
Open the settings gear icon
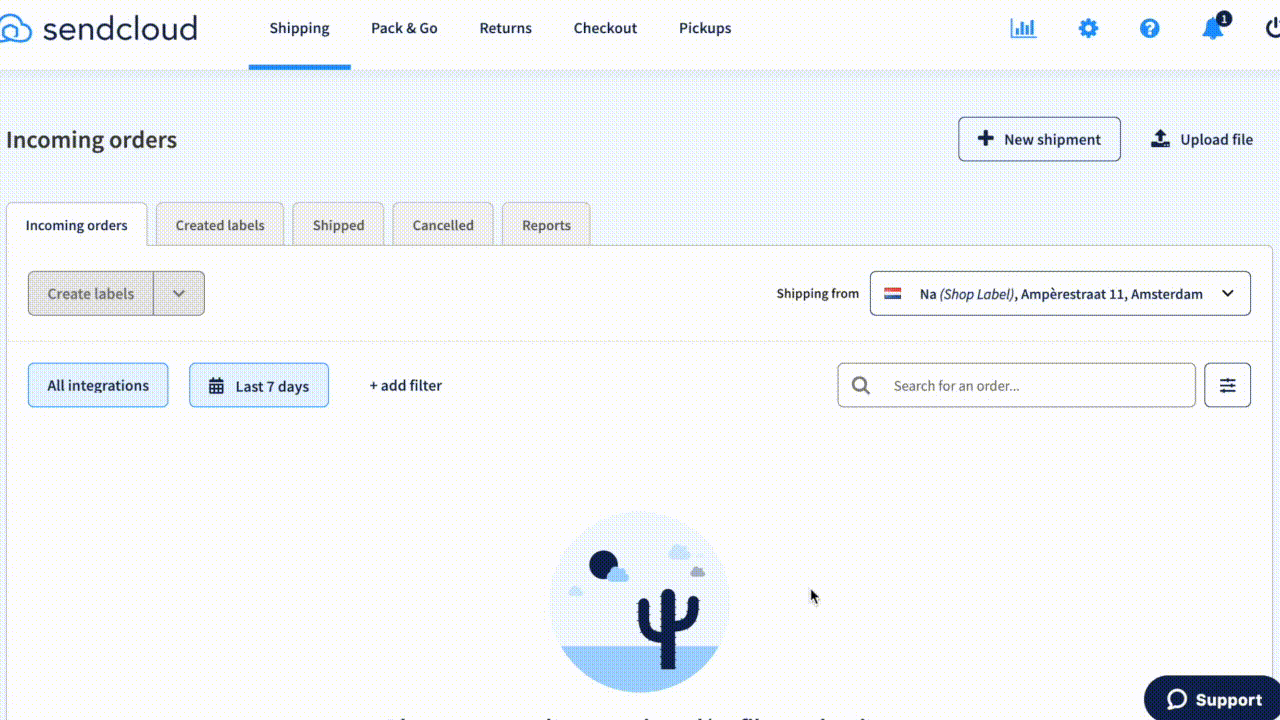(x=1088, y=28)
